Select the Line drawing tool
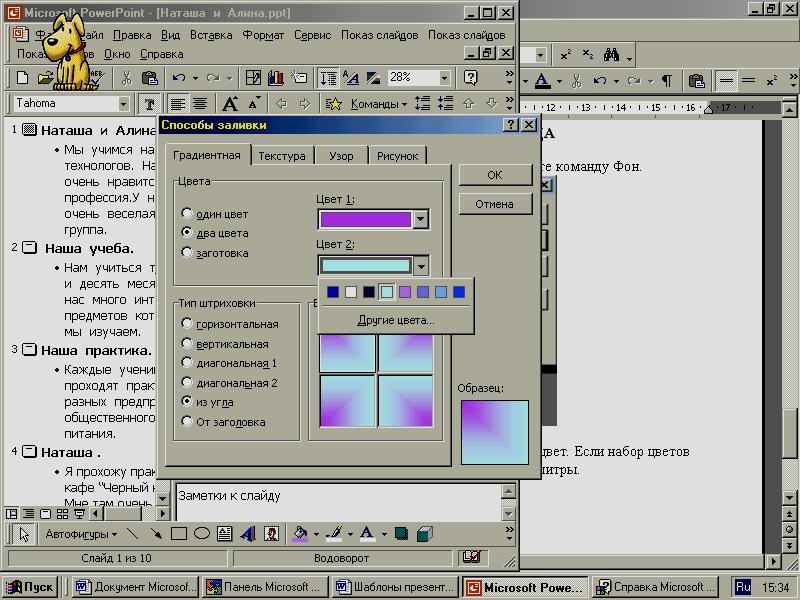The image size is (800, 600). click(x=133, y=534)
